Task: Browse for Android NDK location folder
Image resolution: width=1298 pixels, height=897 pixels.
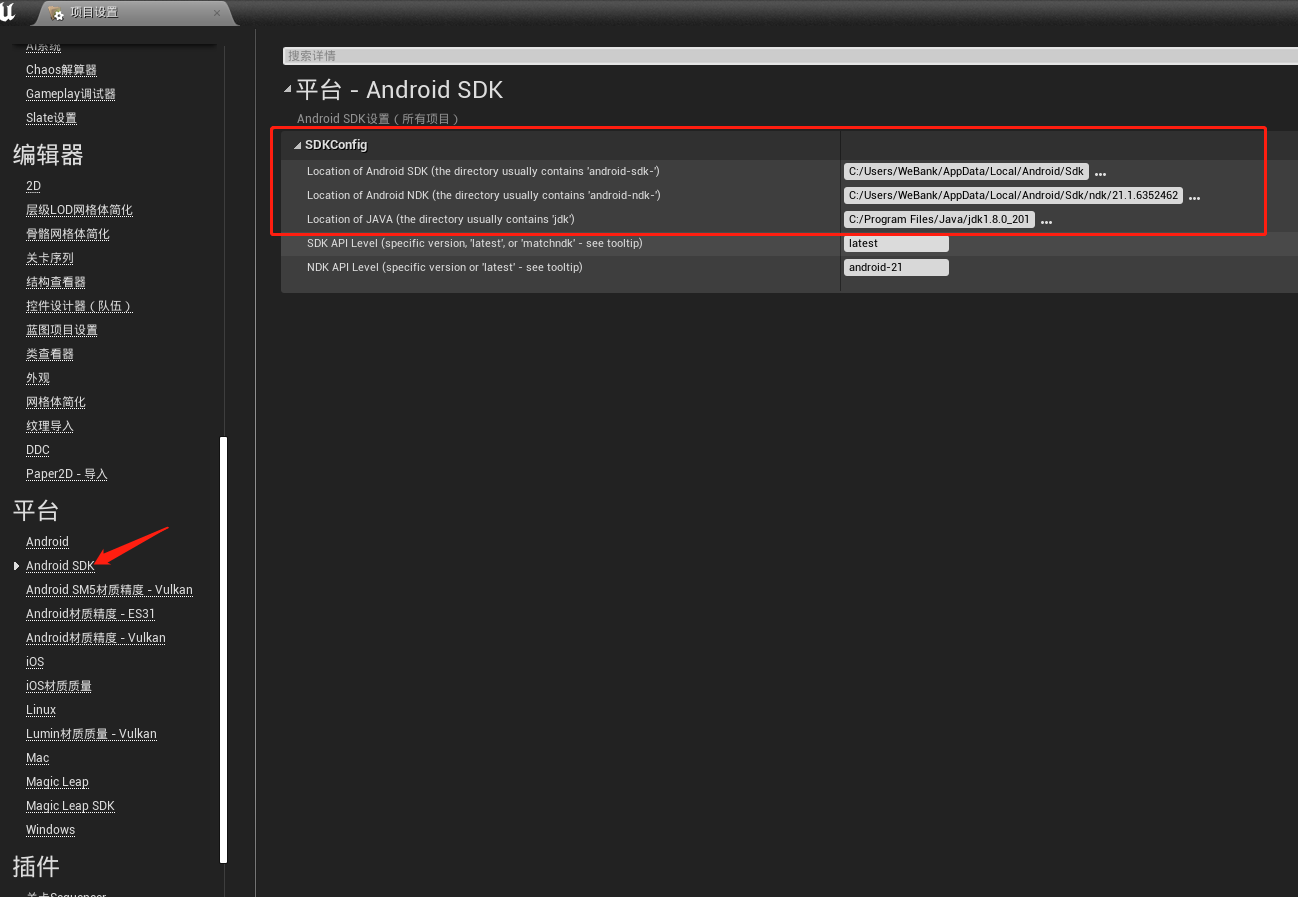Action: [1194, 196]
